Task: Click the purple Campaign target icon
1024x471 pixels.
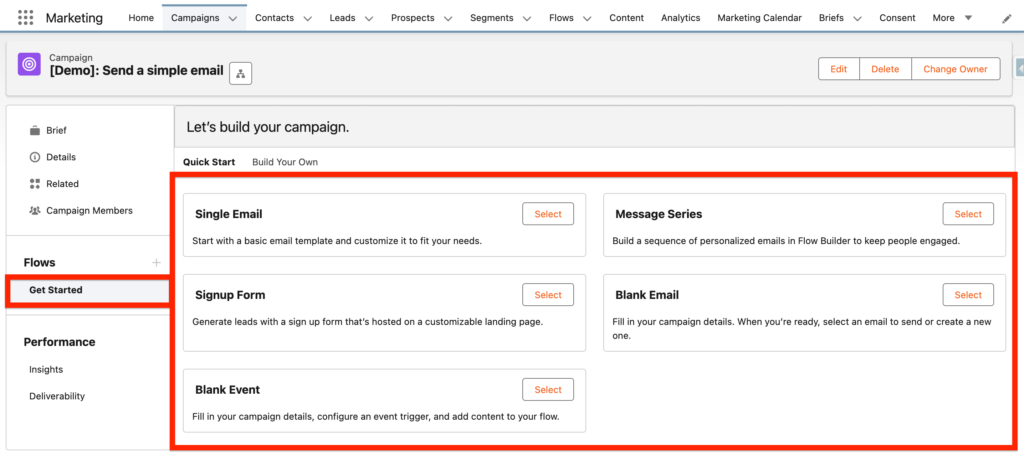Action: click(x=29, y=65)
